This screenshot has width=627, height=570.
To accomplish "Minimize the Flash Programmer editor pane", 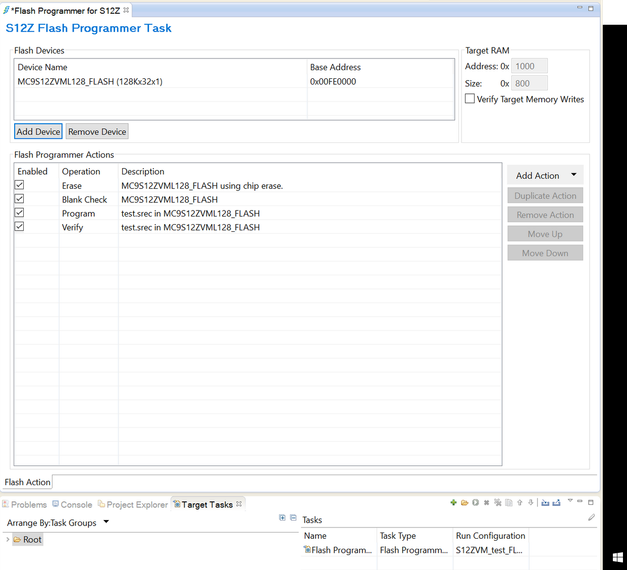I will (x=579, y=8).
